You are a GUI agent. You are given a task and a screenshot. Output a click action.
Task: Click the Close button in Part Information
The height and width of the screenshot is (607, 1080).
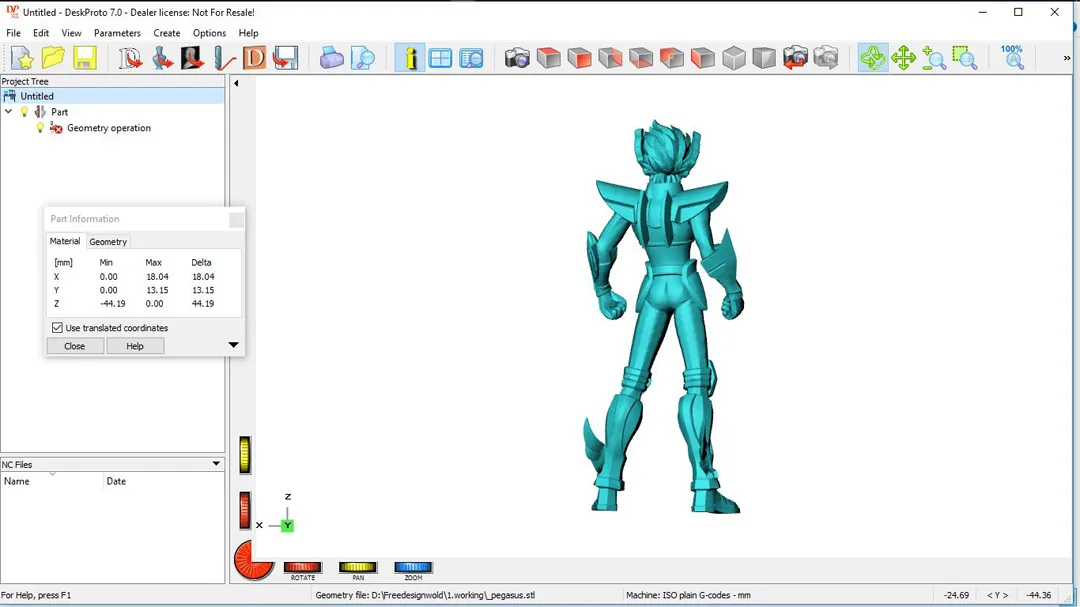coord(75,346)
